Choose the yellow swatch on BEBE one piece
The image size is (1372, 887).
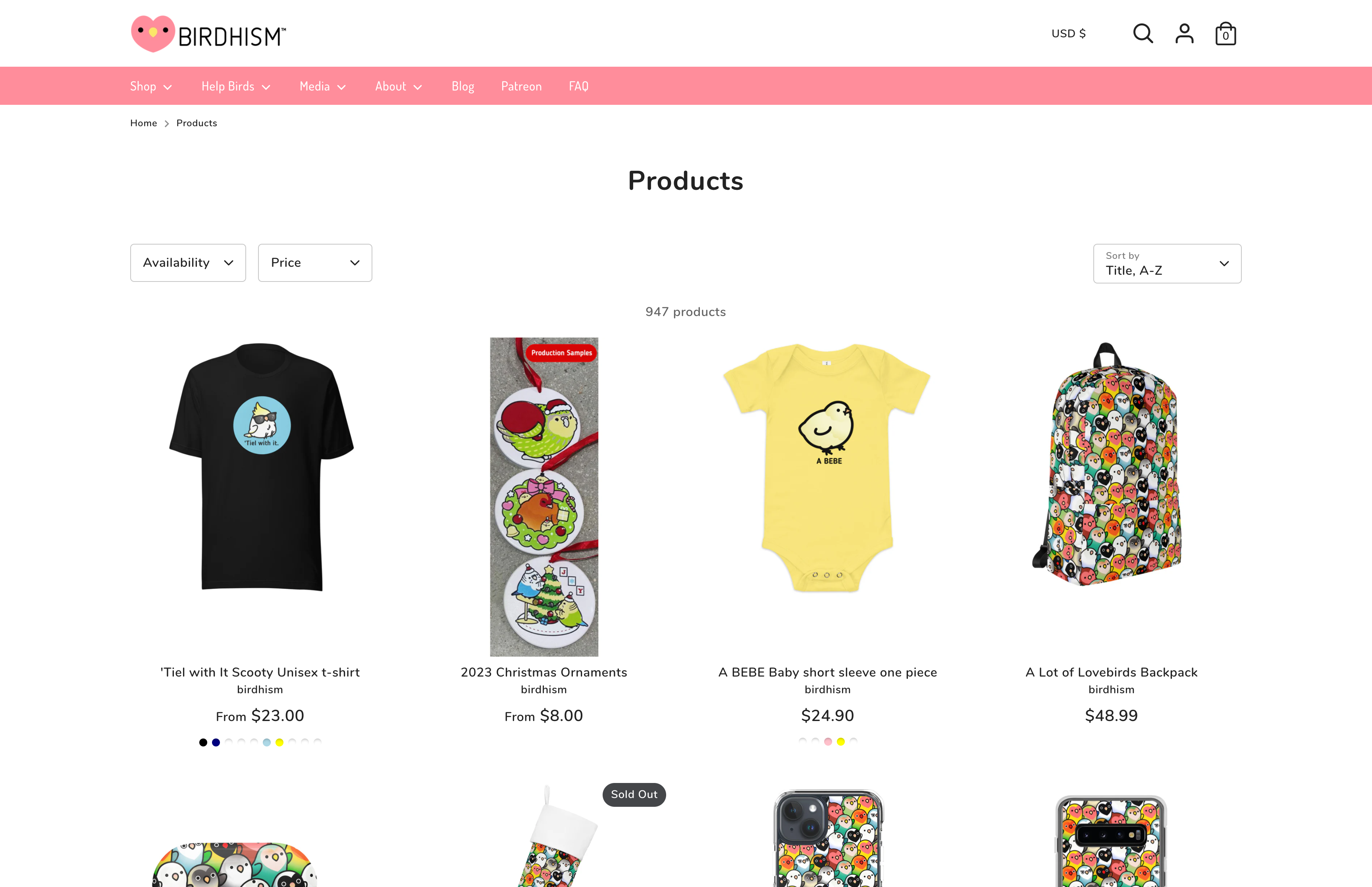coord(840,742)
